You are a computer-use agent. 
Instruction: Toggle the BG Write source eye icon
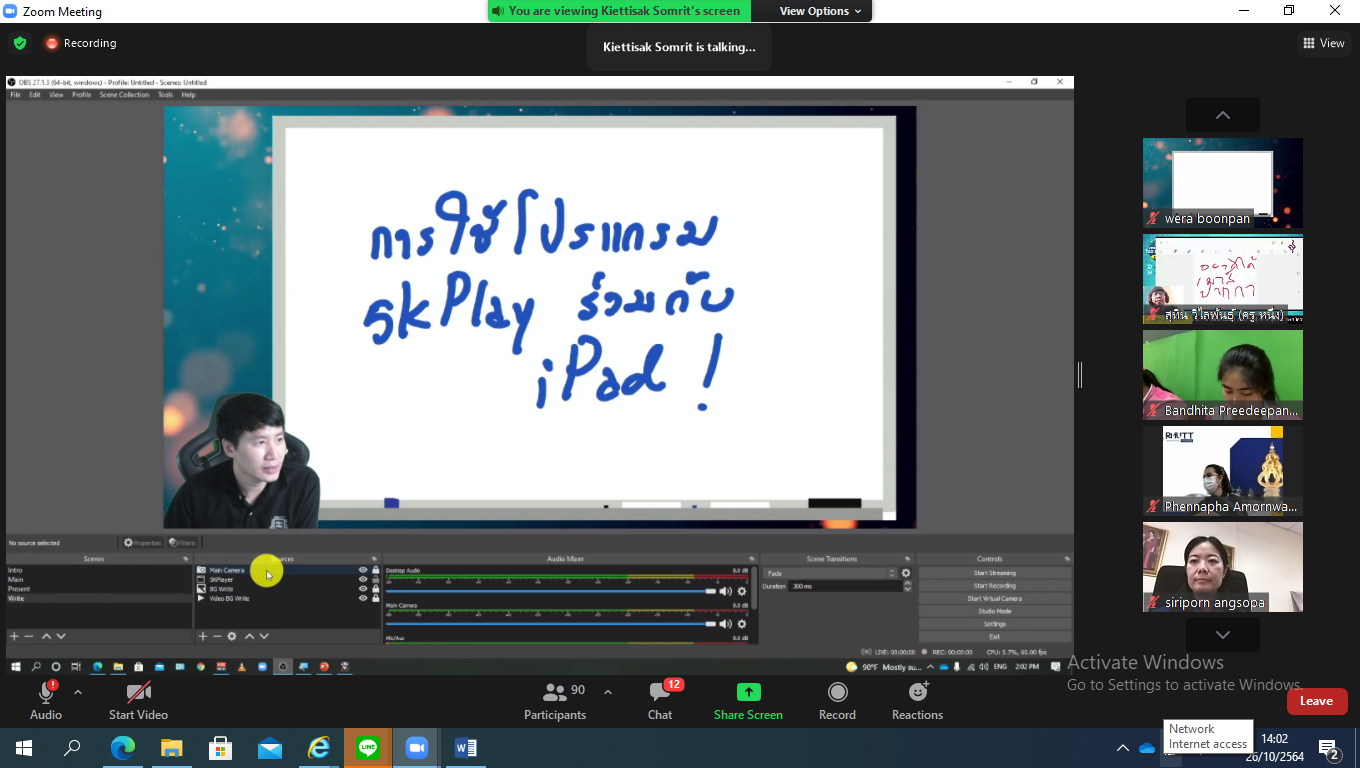point(363,589)
